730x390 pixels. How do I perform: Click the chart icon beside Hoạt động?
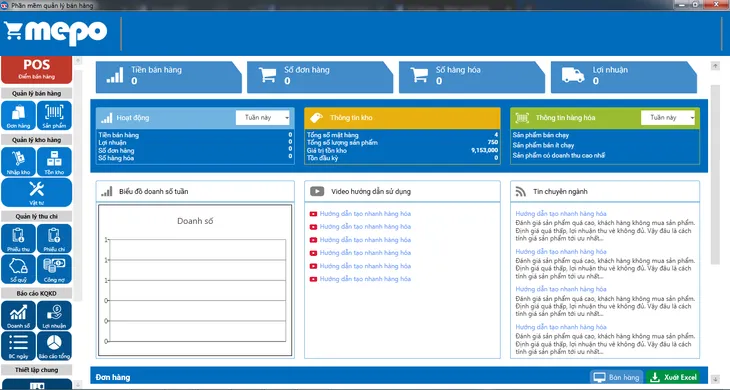tap(107, 118)
